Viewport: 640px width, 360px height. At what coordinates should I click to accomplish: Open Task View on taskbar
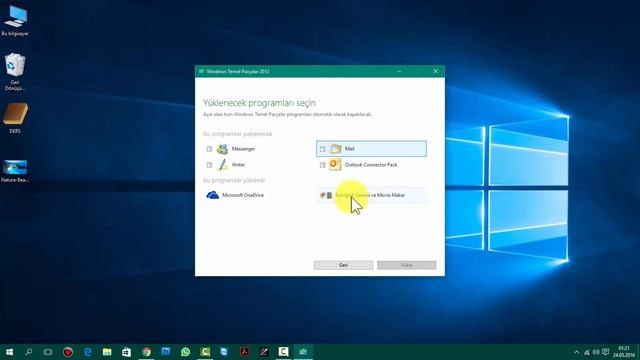click(x=48, y=352)
